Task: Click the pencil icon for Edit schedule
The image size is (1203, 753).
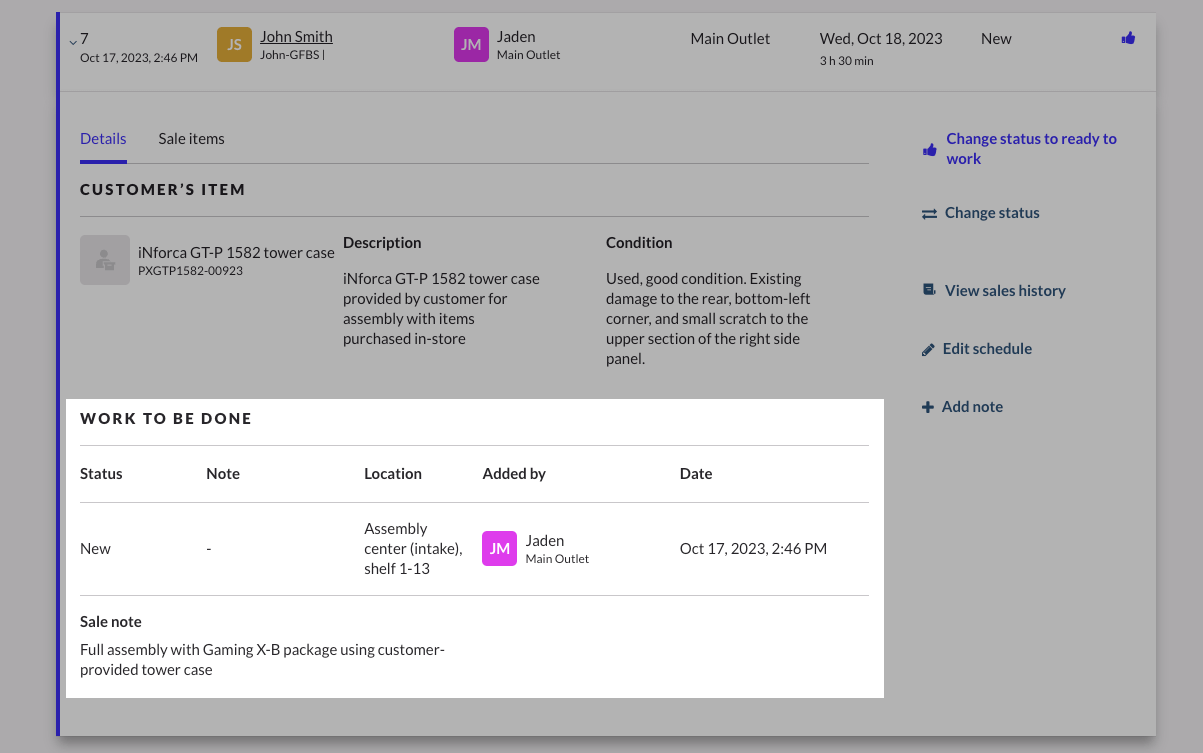Action: coord(928,350)
